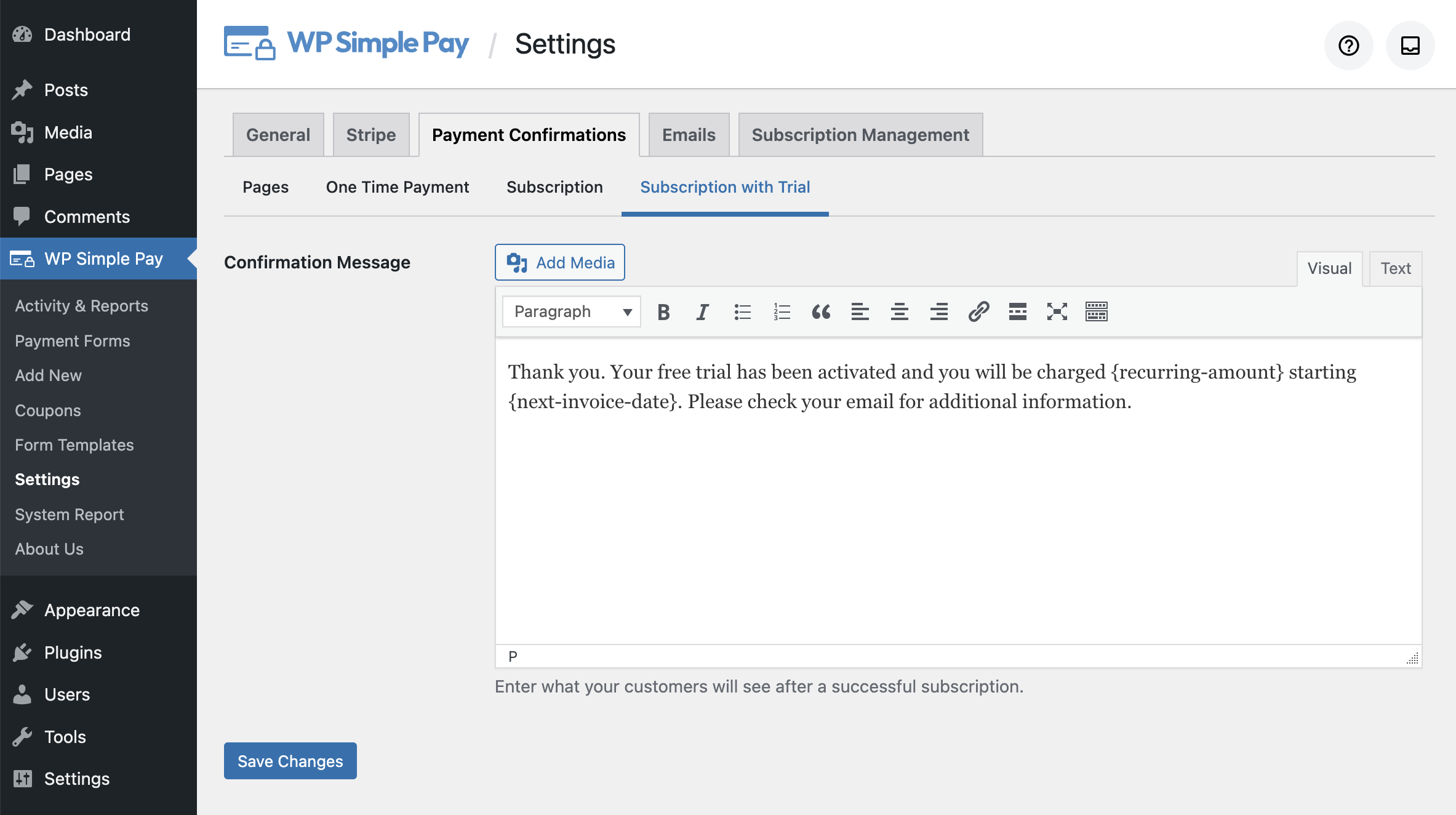Align text to the right
1456x815 pixels.
coord(939,312)
